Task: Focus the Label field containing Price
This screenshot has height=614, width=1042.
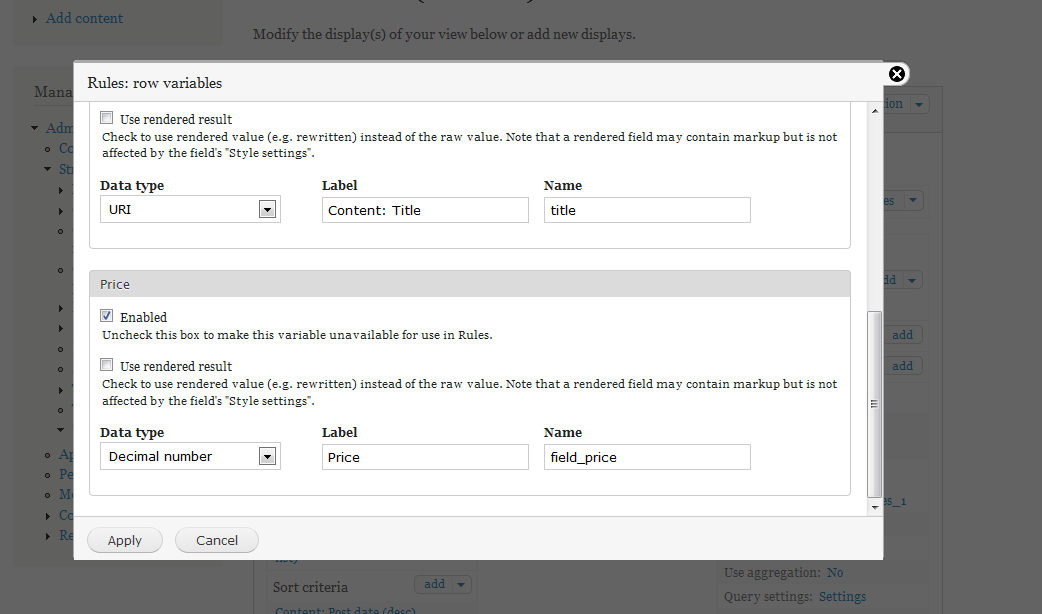Action: (425, 457)
